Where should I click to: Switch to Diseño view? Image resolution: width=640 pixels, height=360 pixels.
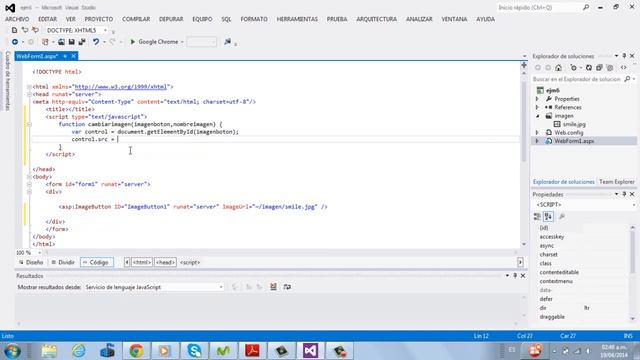coord(31,262)
